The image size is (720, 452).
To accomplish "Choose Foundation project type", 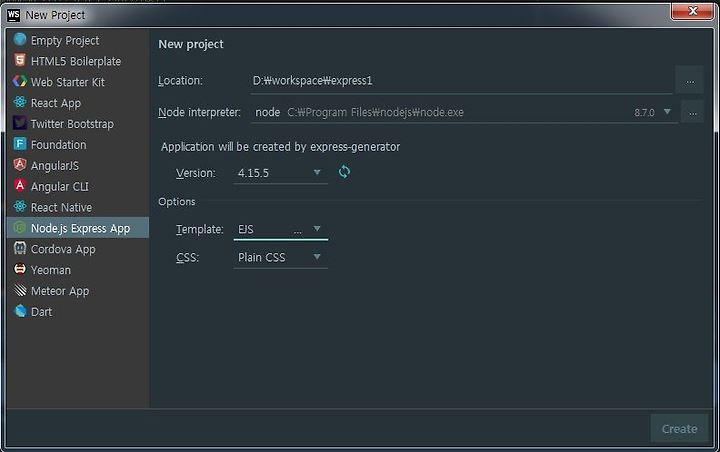I will pyautogui.click(x=78, y=145).
